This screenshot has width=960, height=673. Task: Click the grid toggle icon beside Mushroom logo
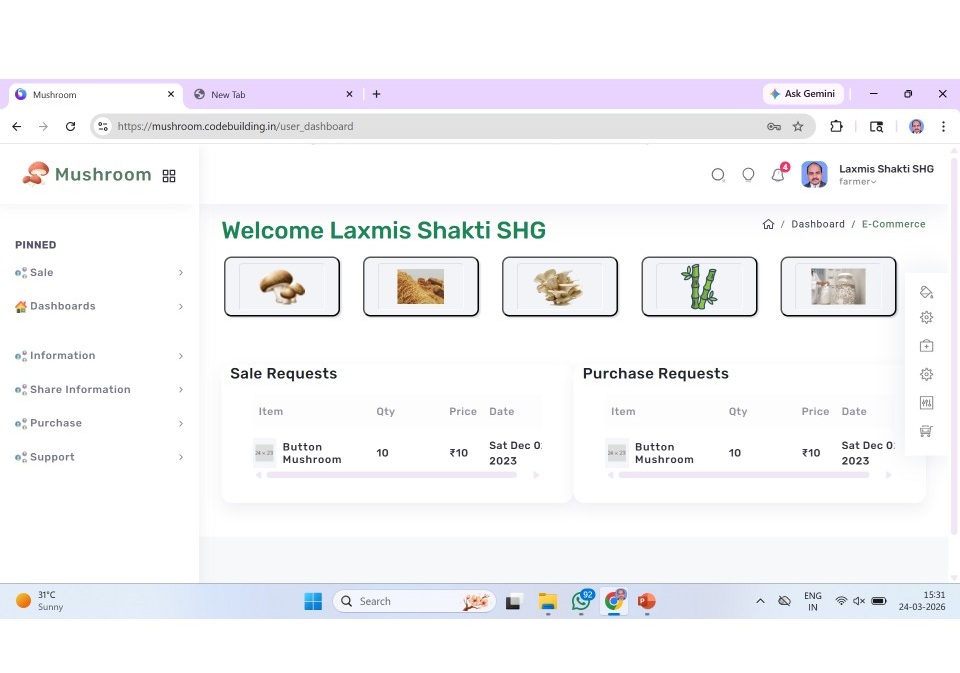169,176
